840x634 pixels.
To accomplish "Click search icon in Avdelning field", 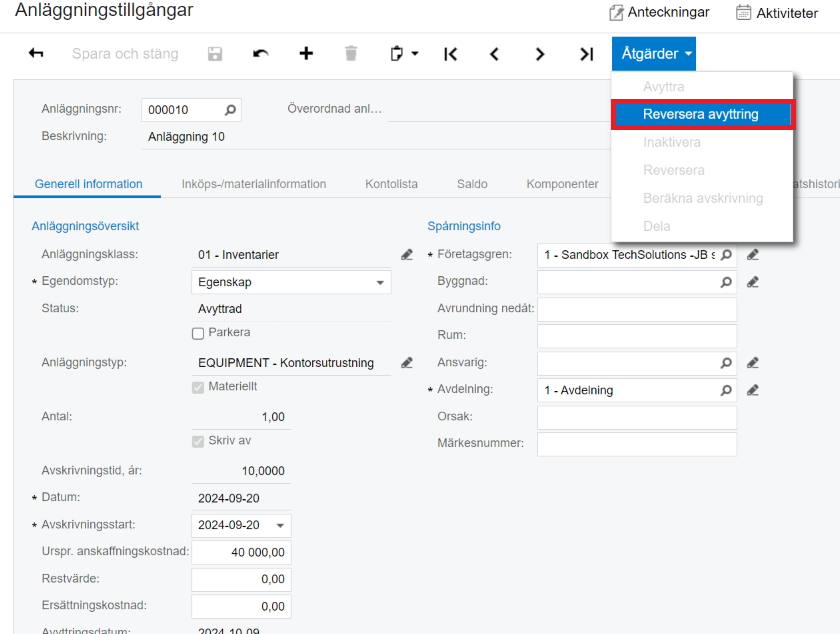I will tap(726, 390).
